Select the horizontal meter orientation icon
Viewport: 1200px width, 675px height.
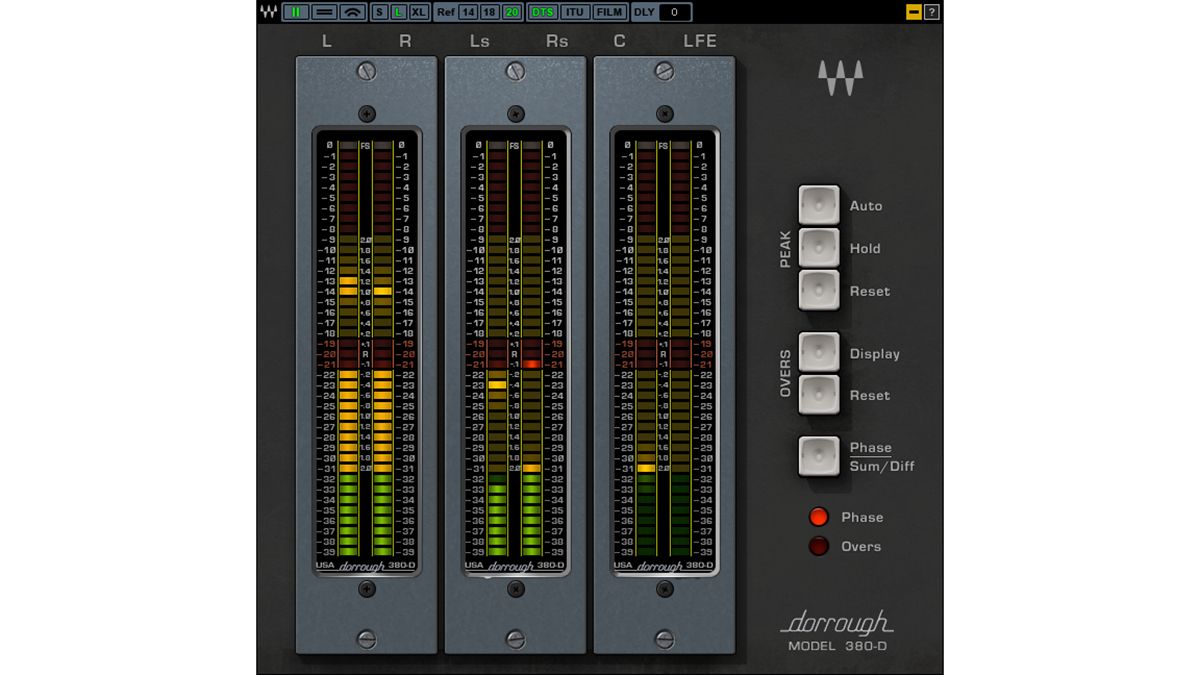click(324, 12)
